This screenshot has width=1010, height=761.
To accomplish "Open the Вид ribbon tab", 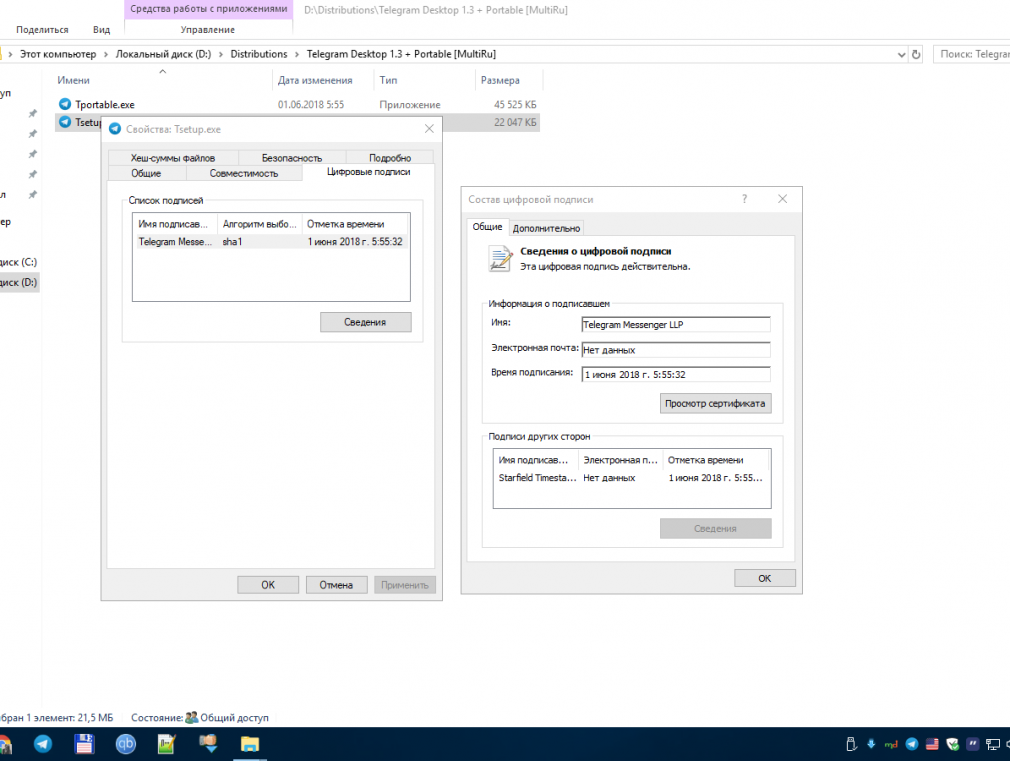I will coord(101,30).
